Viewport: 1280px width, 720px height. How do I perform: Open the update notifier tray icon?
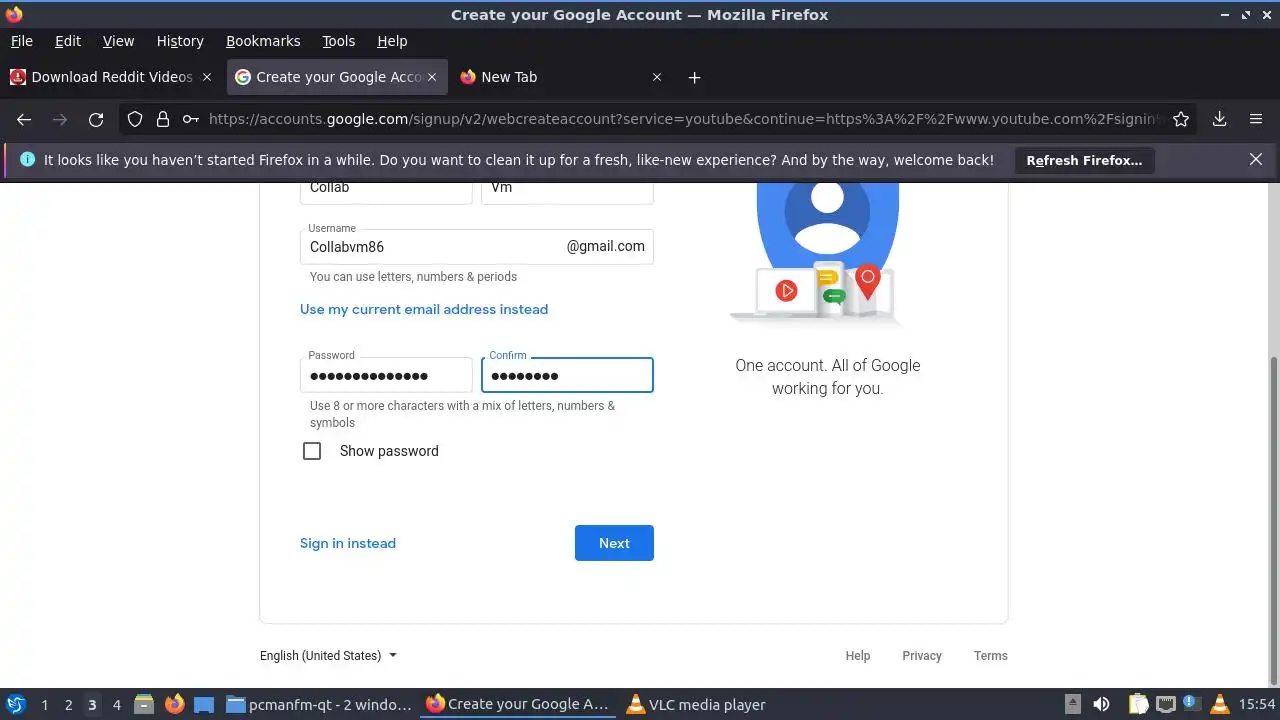(x=1190, y=704)
